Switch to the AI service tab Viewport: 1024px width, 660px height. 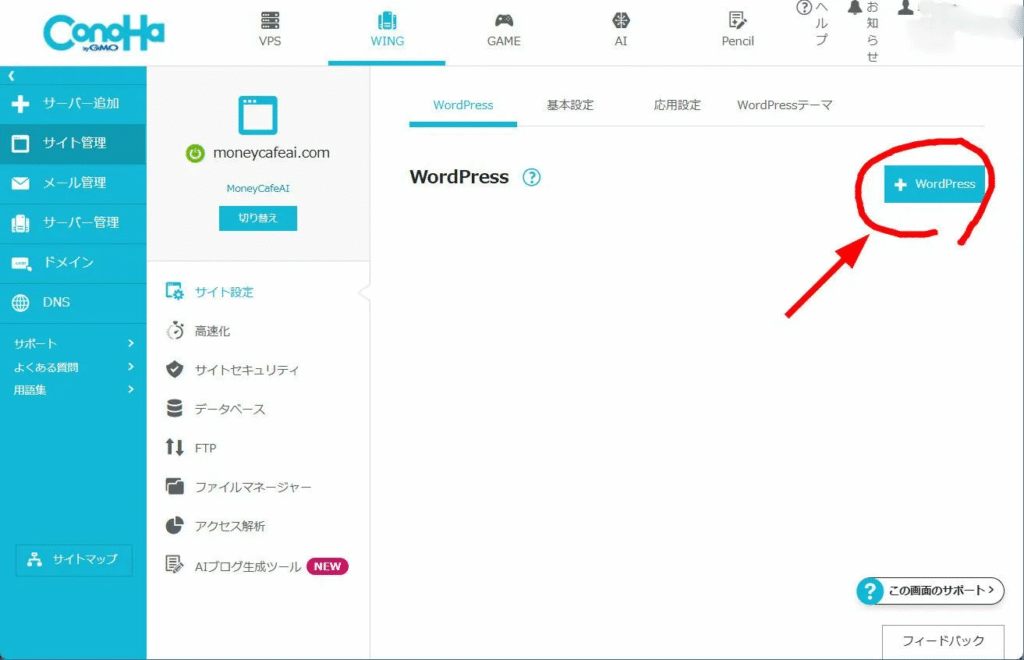tap(620, 30)
